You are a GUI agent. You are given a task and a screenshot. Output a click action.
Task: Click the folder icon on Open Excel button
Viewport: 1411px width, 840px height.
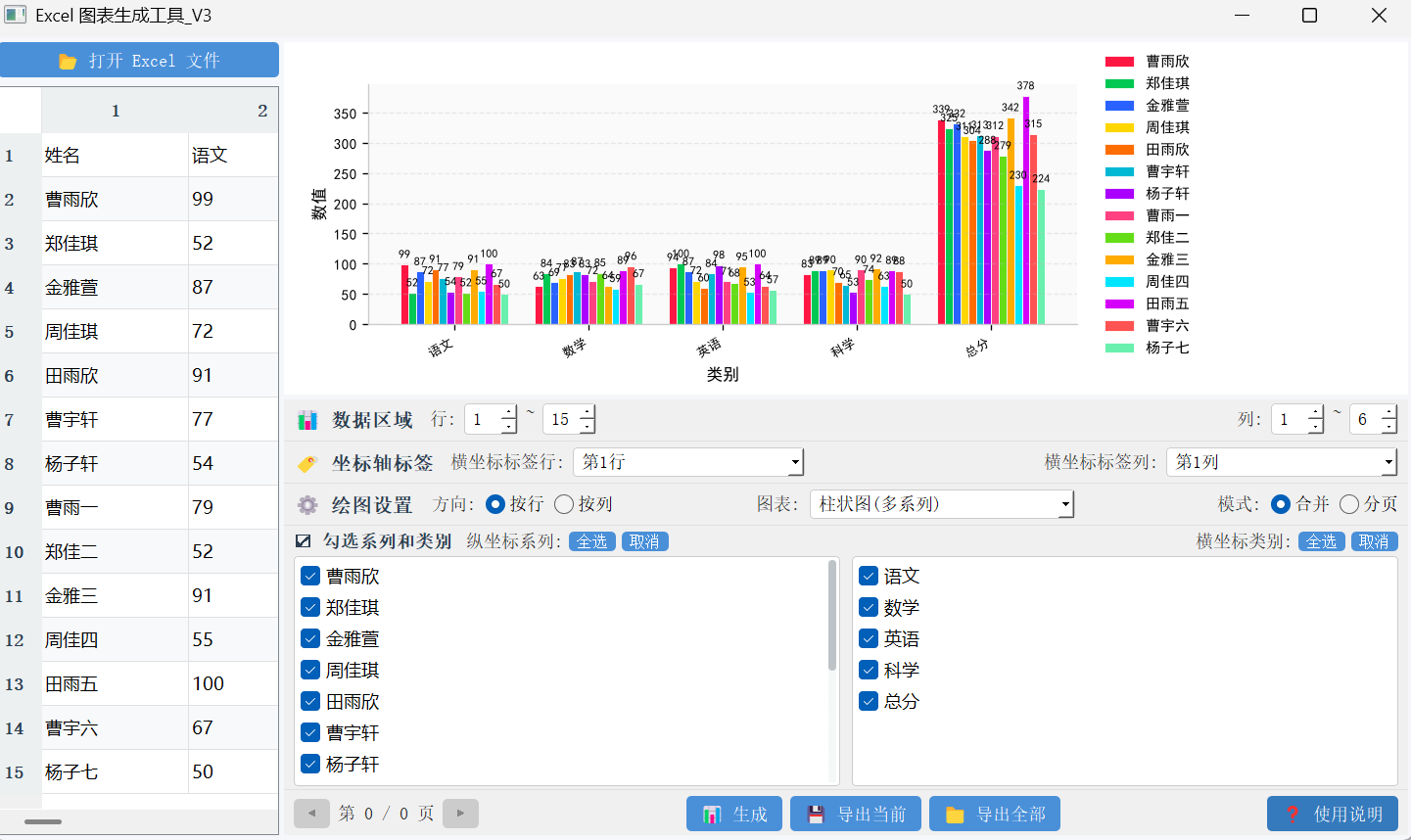(x=68, y=61)
